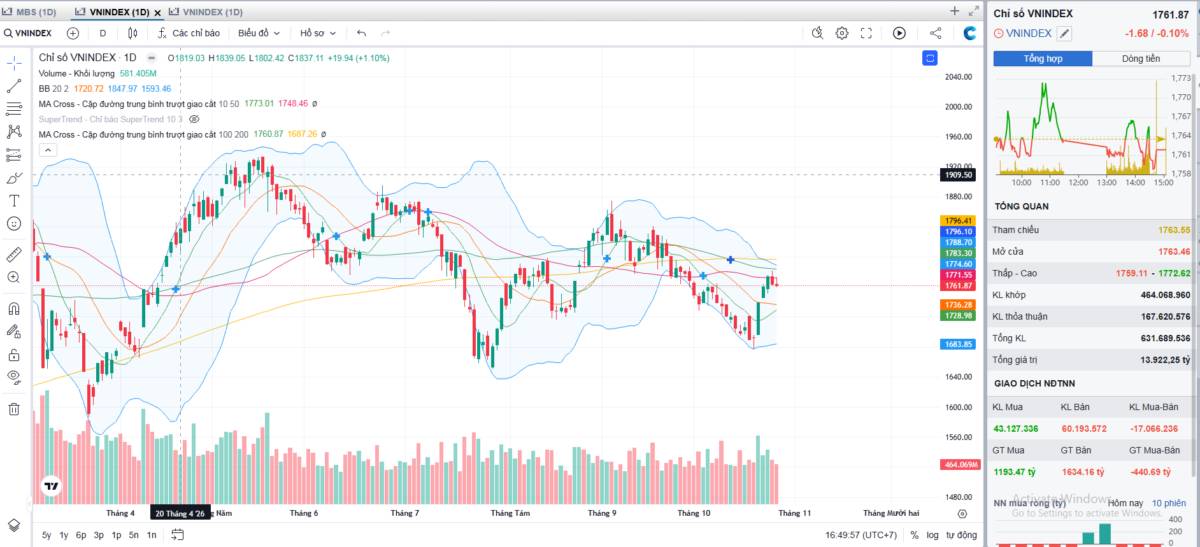This screenshot has height=547, width=1200.
Task: Select the Text annotation tool
Action: tap(14, 199)
